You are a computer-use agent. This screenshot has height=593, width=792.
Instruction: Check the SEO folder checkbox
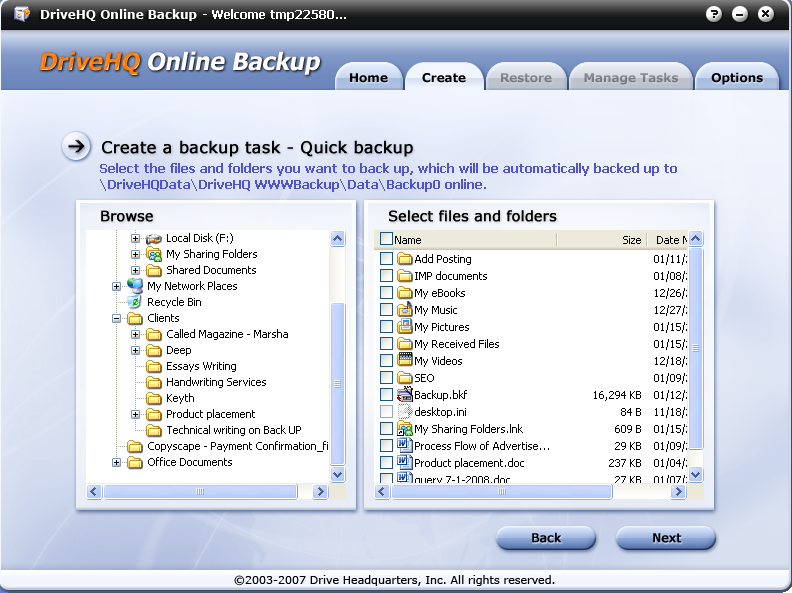point(386,378)
